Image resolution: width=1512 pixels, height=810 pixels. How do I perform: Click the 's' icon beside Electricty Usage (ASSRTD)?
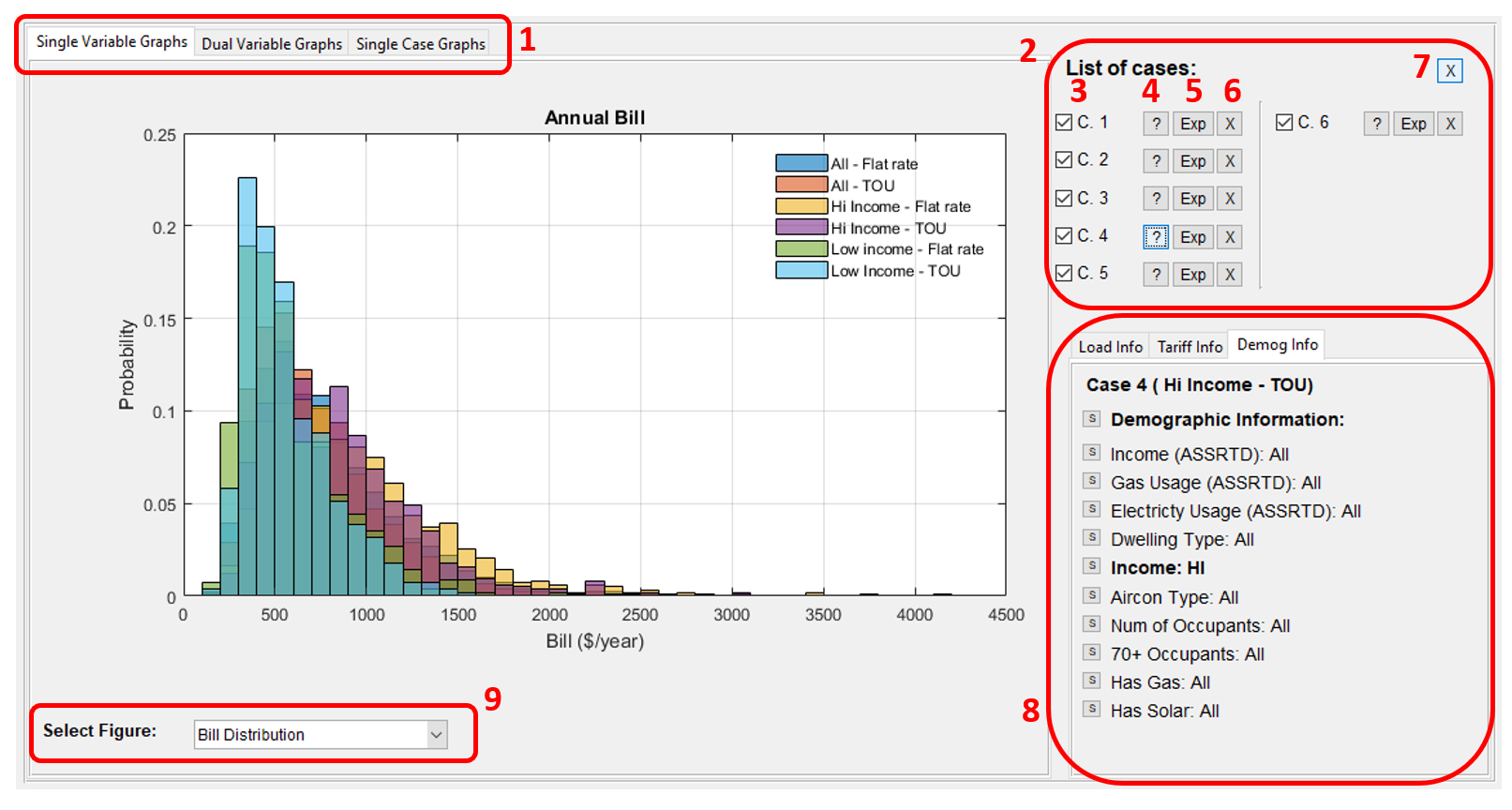point(1092,509)
